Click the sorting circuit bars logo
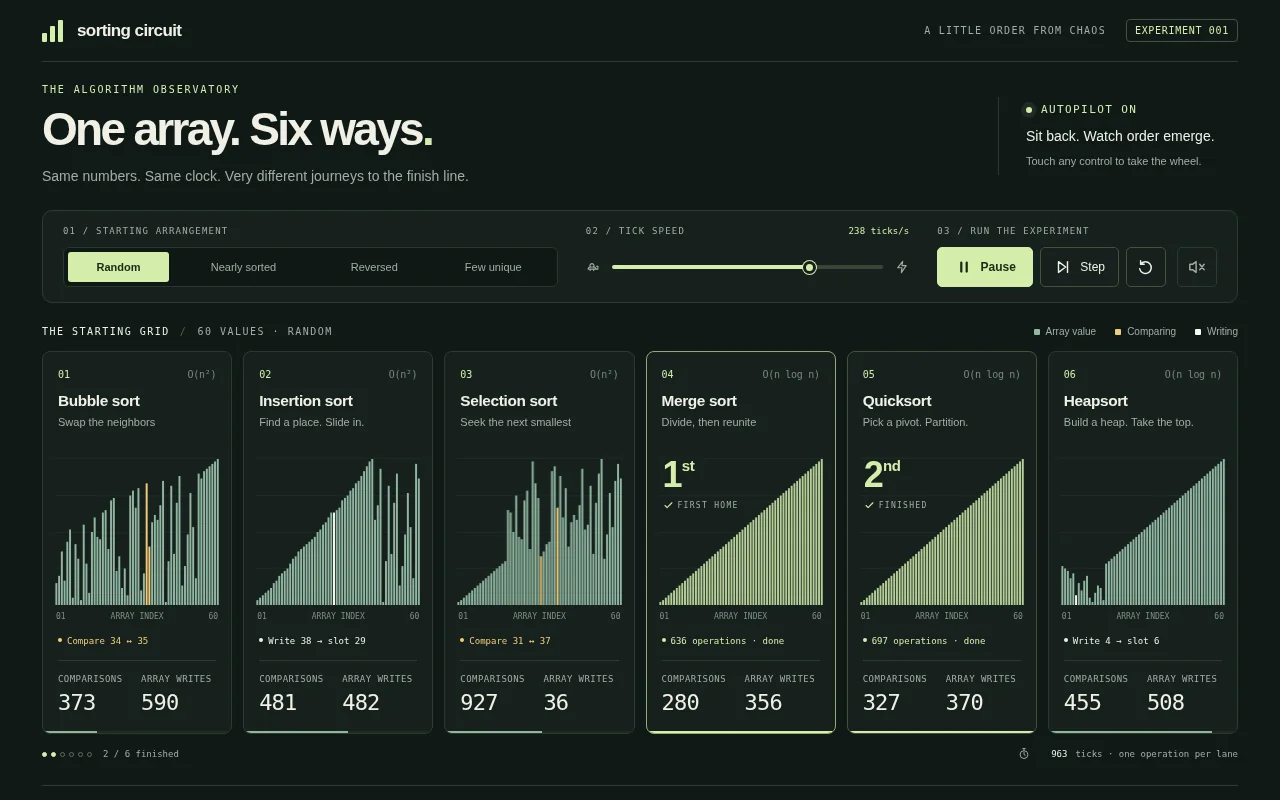Screen dimensions: 1280x800 click(x=52, y=31)
